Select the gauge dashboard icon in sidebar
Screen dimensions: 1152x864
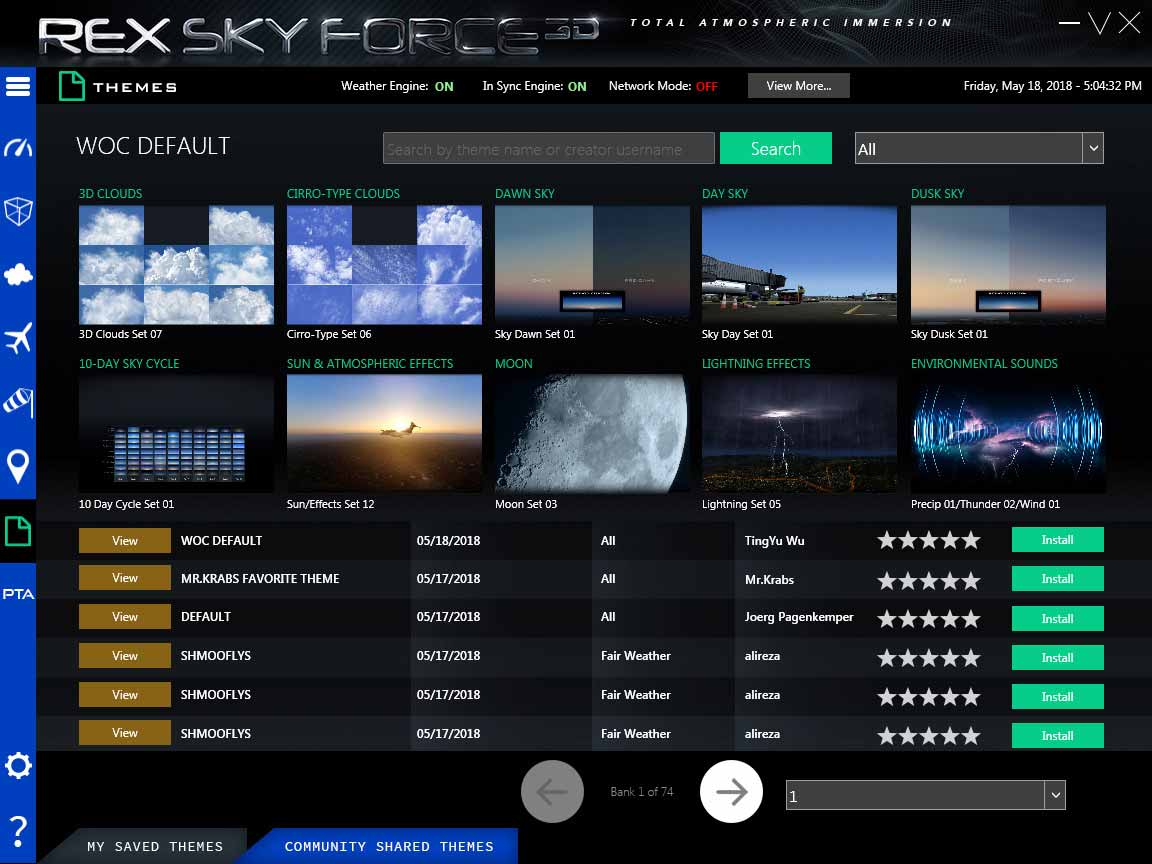(x=18, y=148)
